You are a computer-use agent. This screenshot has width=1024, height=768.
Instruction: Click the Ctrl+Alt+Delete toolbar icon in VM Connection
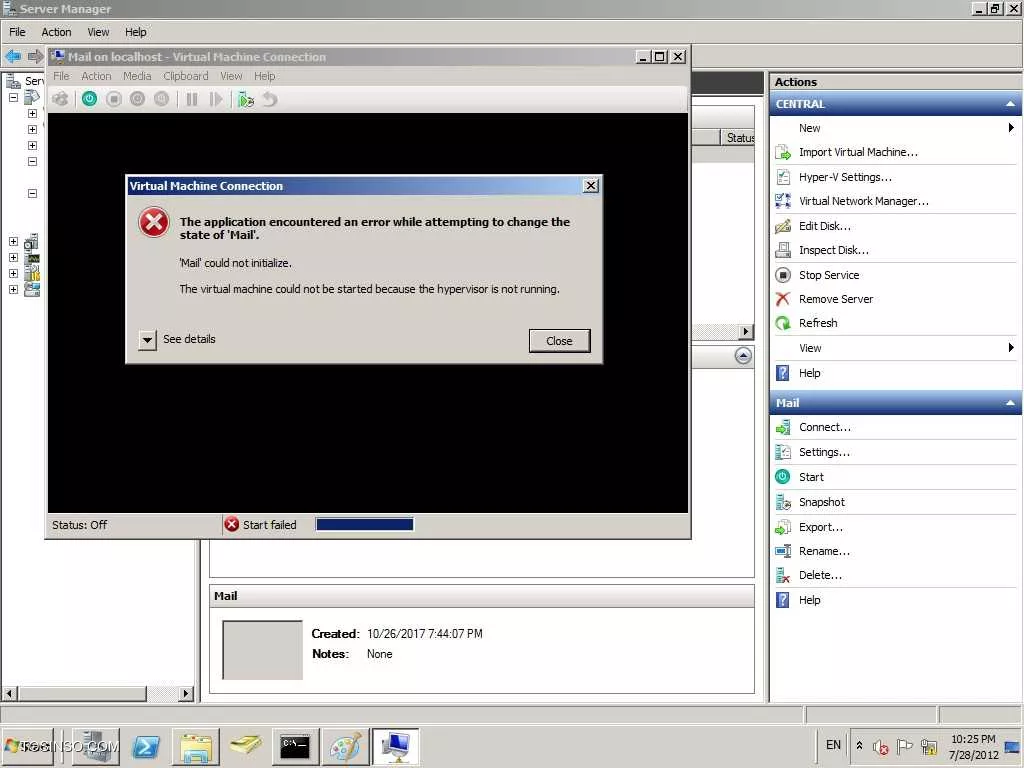click(x=60, y=99)
